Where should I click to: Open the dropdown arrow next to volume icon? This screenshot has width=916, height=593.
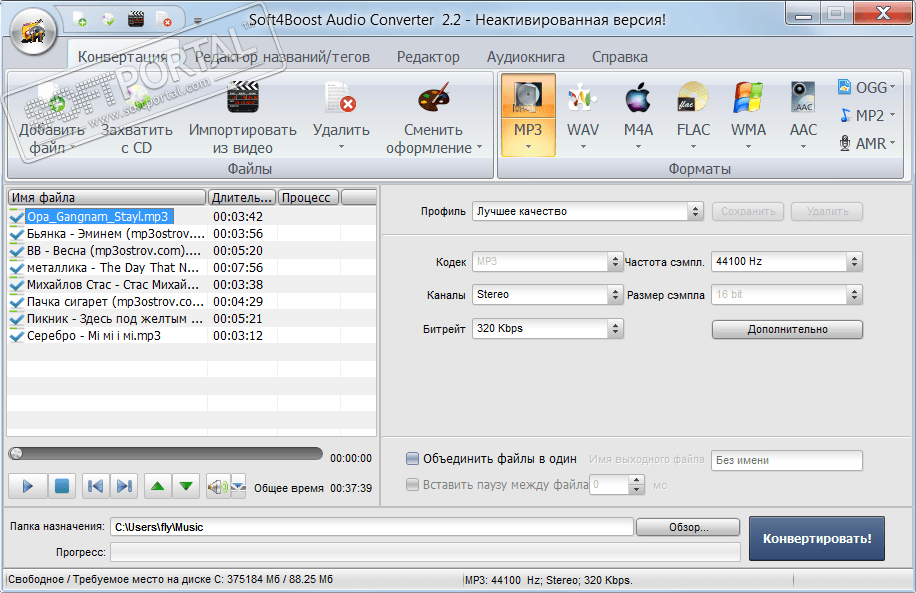coord(238,486)
